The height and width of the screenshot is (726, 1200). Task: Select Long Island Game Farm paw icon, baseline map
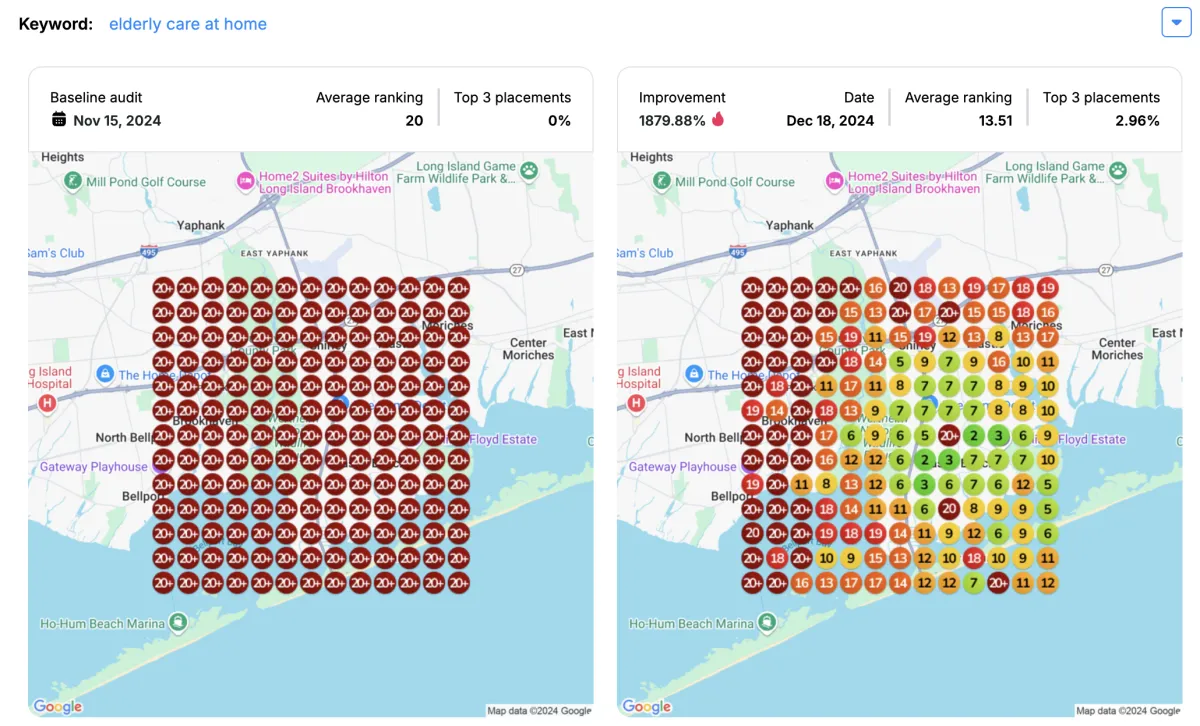[x=529, y=171]
